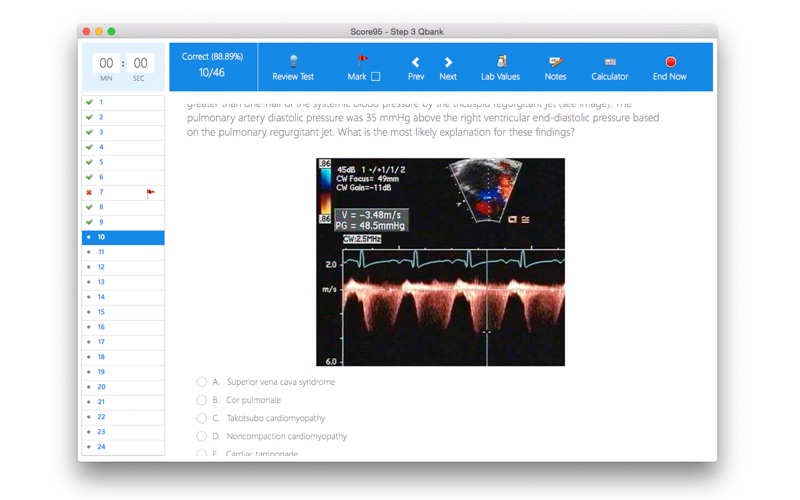Click the green checkmark on question 1
Viewport: 800px width, 500px height.
[x=89, y=102]
